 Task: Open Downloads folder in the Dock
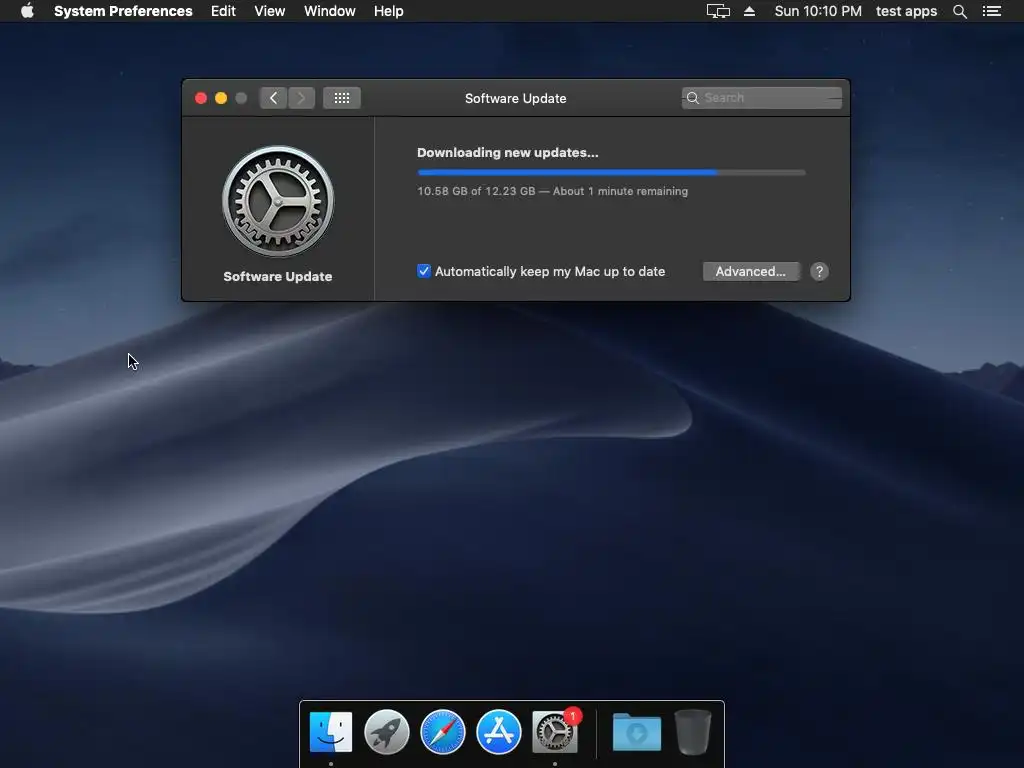[637, 732]
